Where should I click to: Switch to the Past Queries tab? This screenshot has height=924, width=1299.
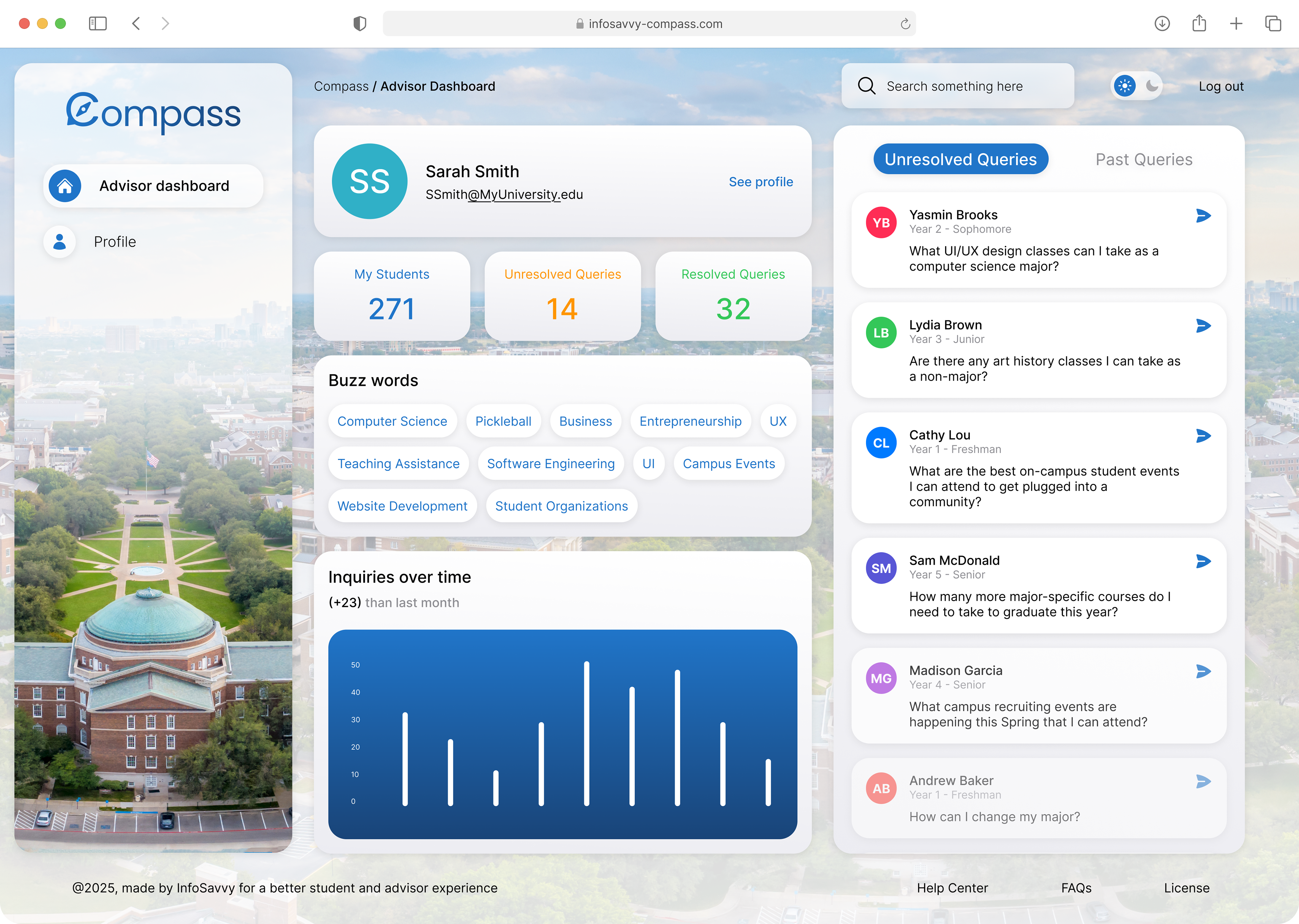coord(1144,159)
